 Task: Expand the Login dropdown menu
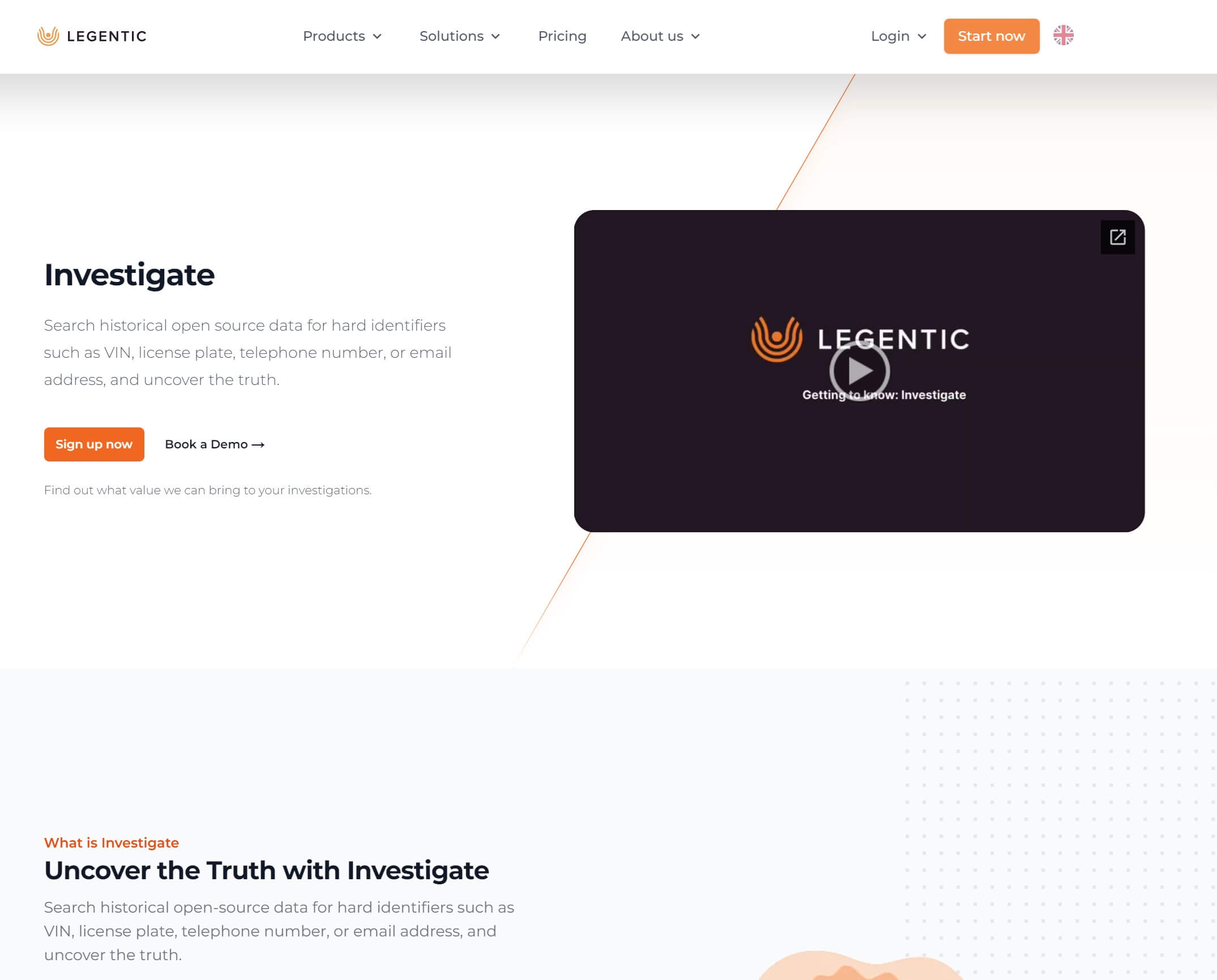(897, 36)
